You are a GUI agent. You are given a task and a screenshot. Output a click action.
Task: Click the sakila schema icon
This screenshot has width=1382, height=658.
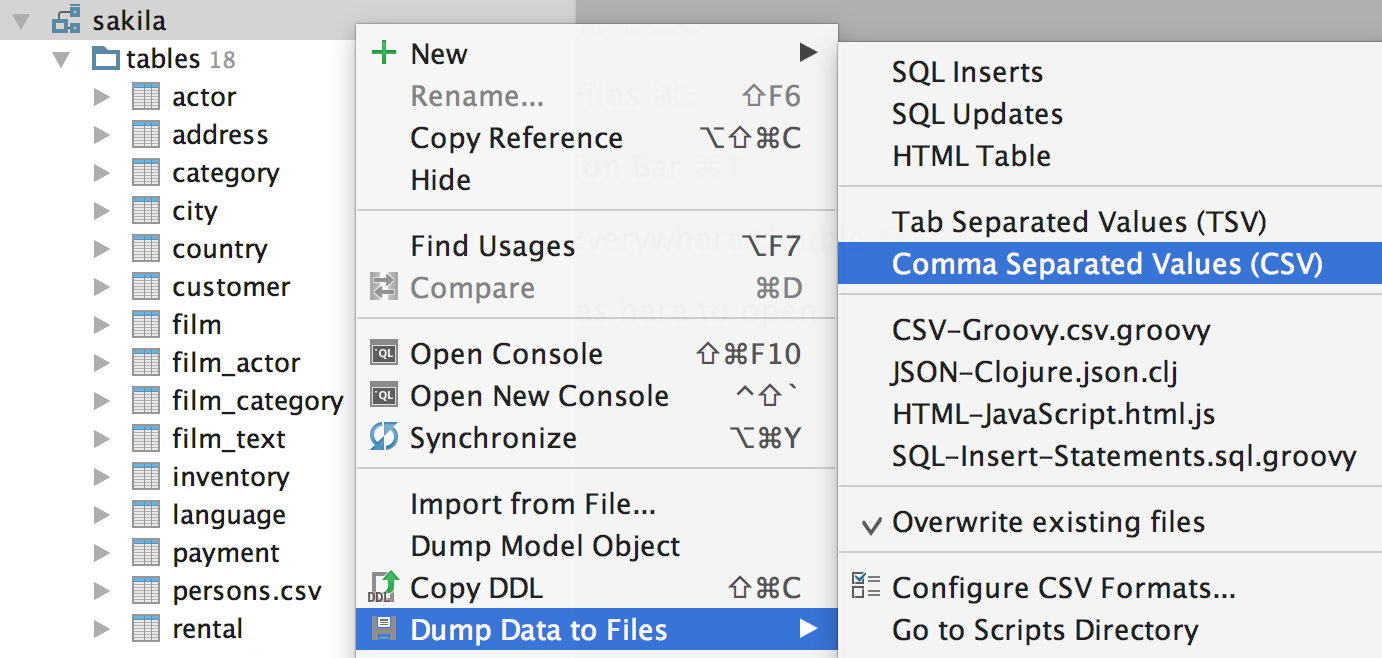pos(66,20)
